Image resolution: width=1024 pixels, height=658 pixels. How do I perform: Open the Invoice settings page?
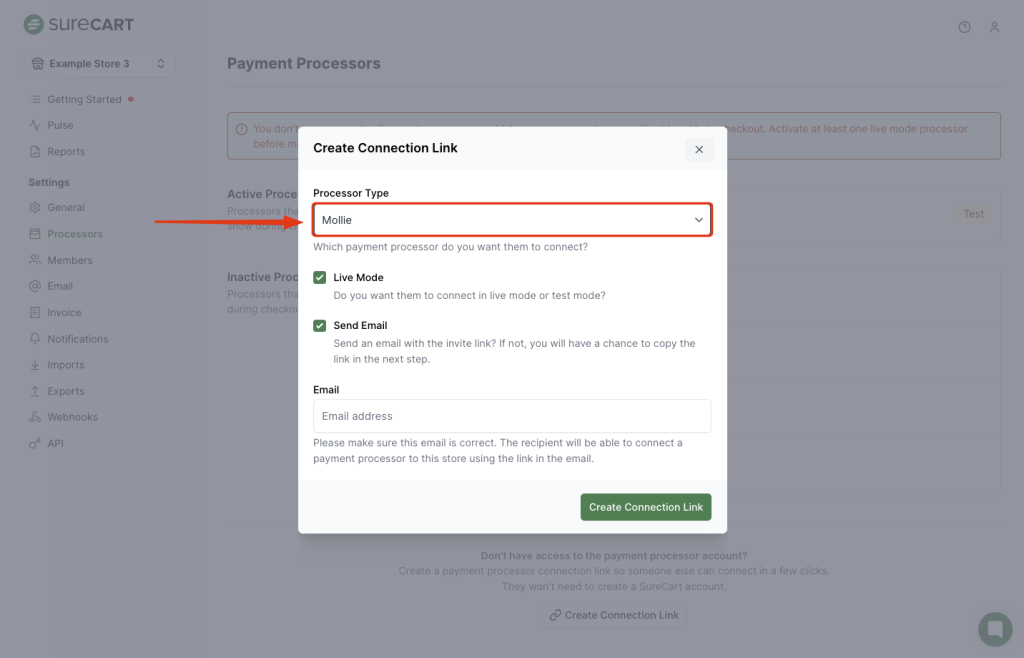[64, 312]
